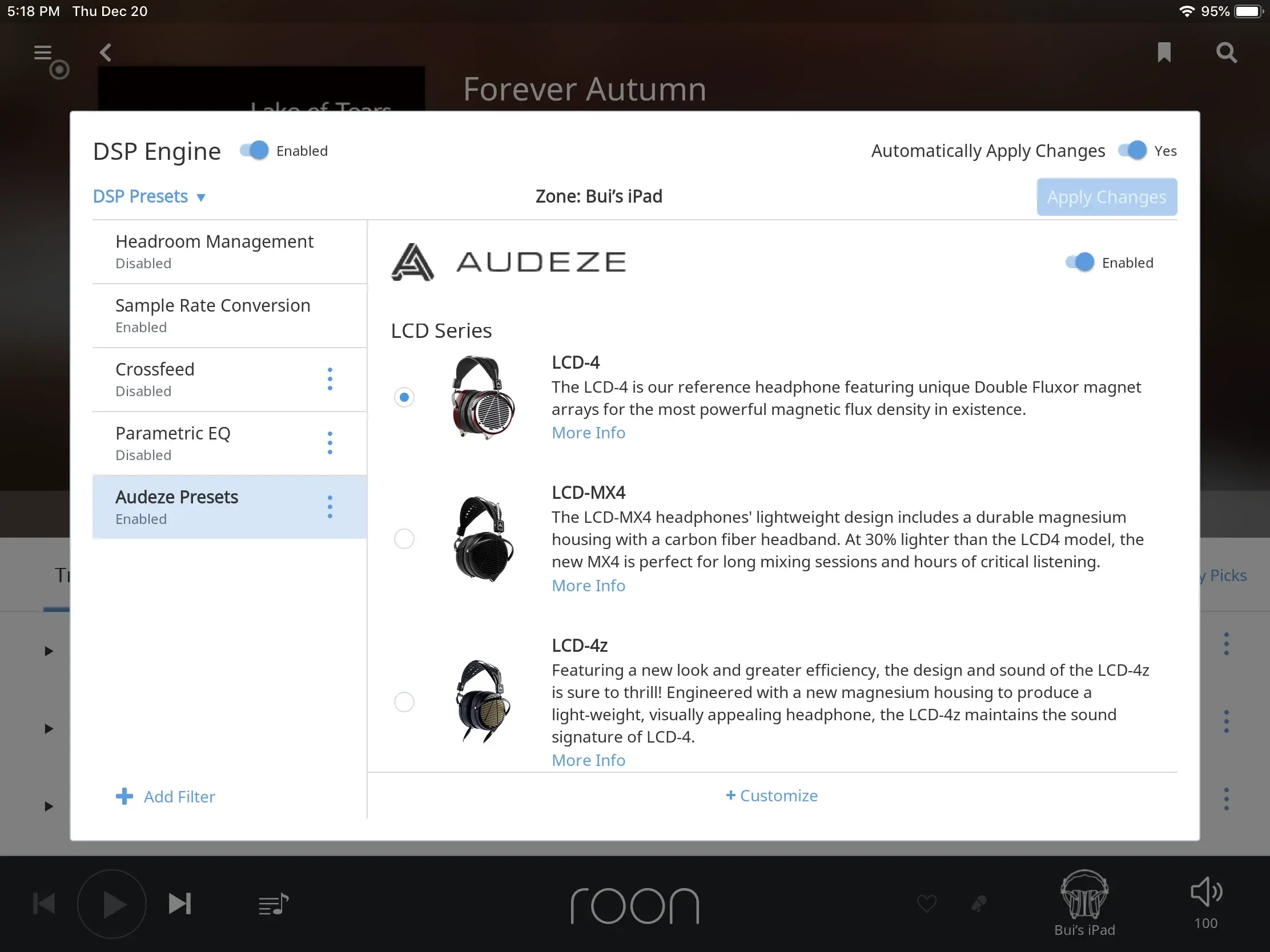
Task: Open Sample Rate Conversion settings
Action: pyautogui.click(x=230, y=316)
